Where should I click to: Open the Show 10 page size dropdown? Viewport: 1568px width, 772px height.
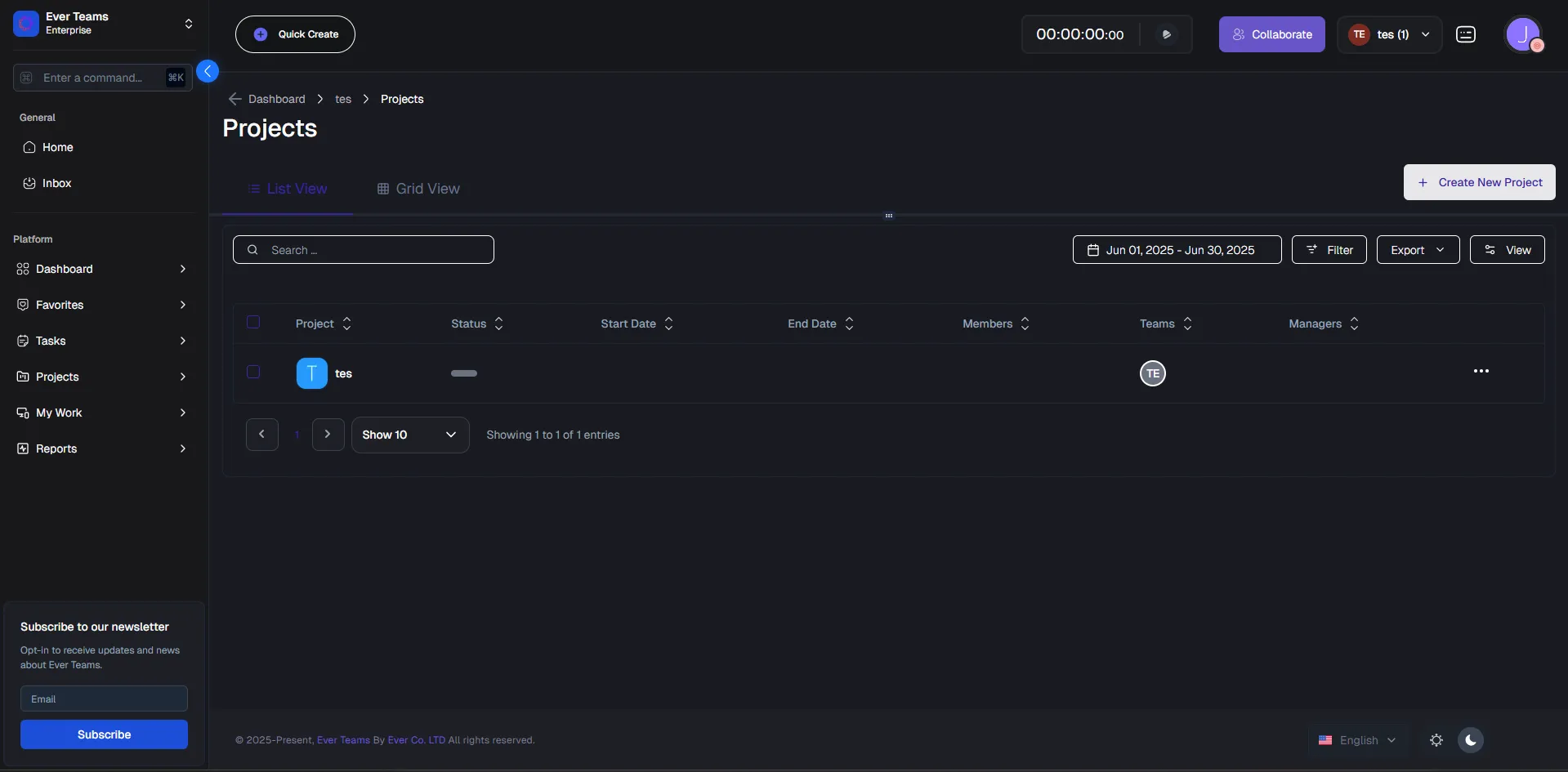pyautogui.click(x=410, y=435)
